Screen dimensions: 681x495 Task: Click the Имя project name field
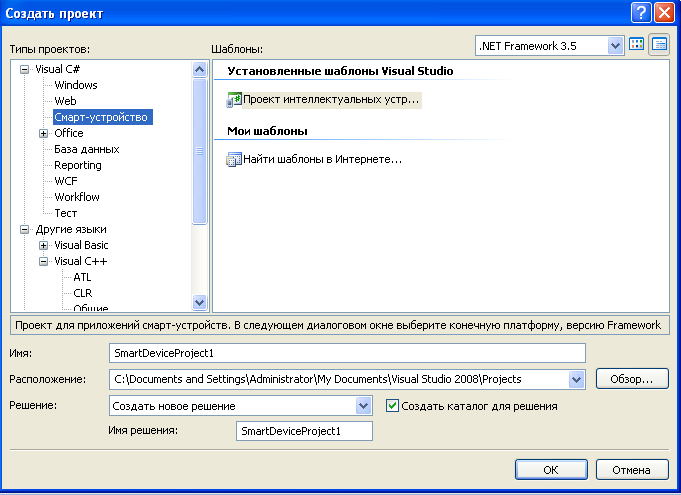click(347, 353)
